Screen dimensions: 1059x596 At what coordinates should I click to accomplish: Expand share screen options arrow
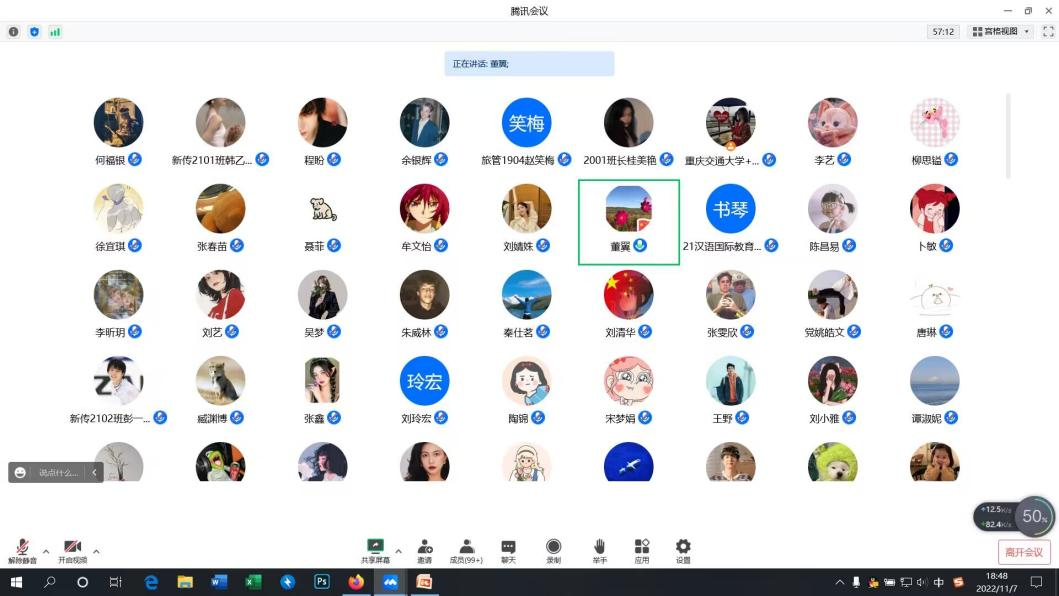click(x=398, y=551)
